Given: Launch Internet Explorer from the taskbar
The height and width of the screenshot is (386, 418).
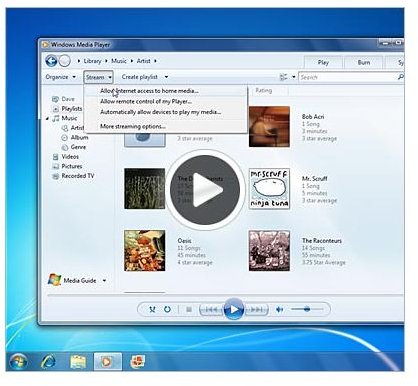Looking at the screenshot, I should coord(48,362).
